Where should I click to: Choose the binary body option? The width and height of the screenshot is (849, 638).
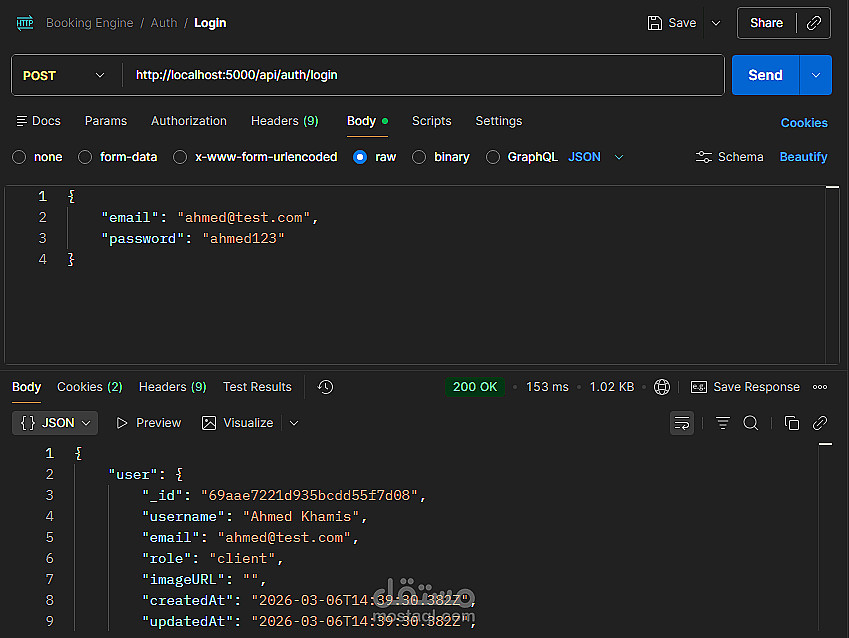(x=419, y=157)
